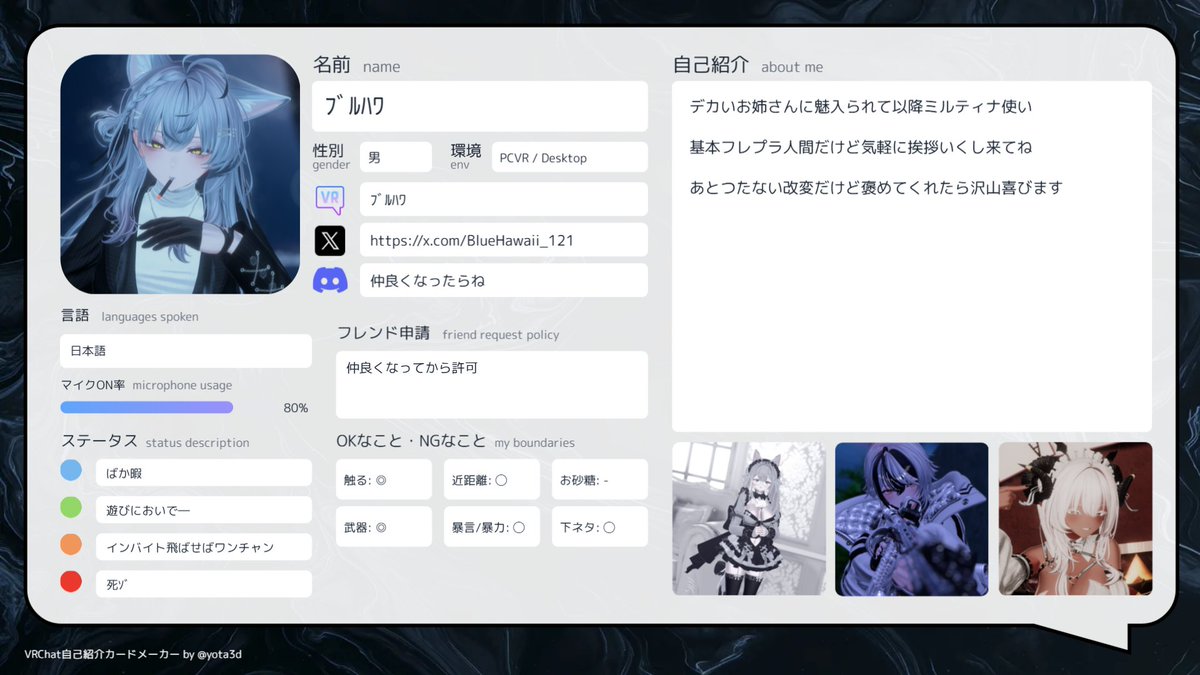Click the Discord field 仲良くなったらね
This screenshot has height=675, width=1200.
pos(504,280)
